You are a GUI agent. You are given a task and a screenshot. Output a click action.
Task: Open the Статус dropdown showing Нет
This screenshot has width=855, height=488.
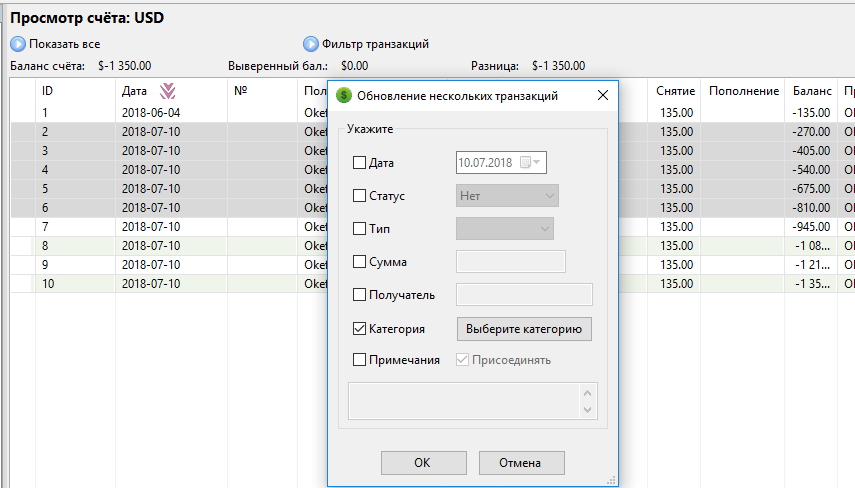(x=506, y=196)
